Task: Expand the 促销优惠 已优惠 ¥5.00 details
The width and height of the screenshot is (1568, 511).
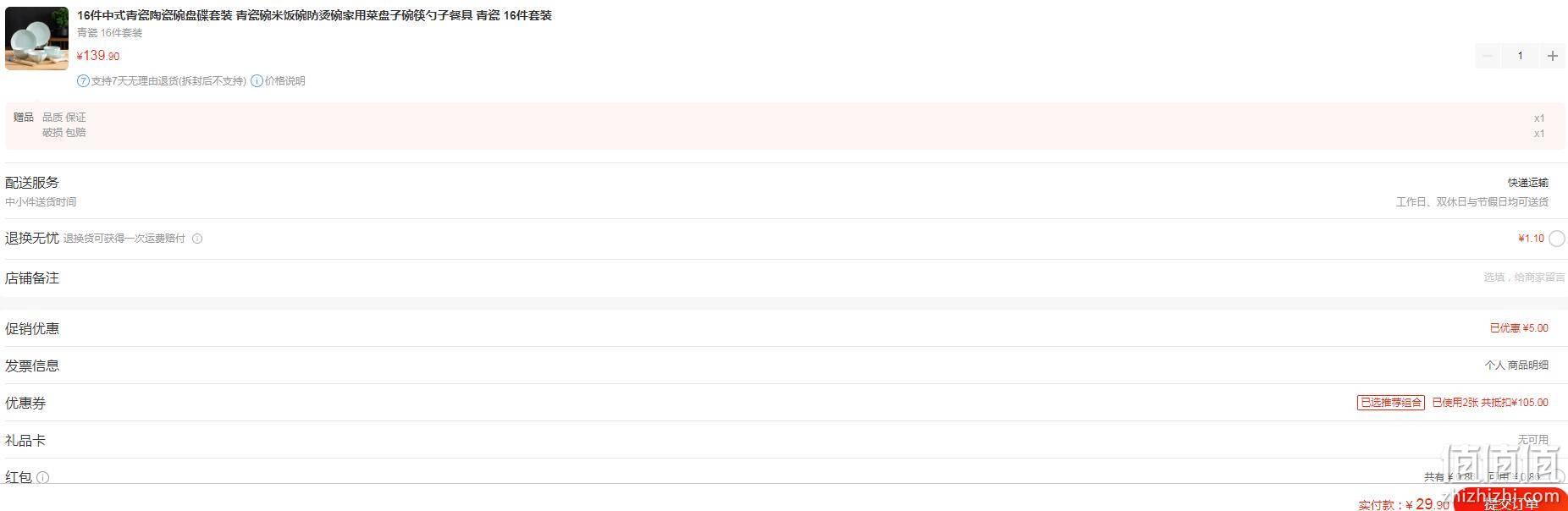Action: 1519,328
